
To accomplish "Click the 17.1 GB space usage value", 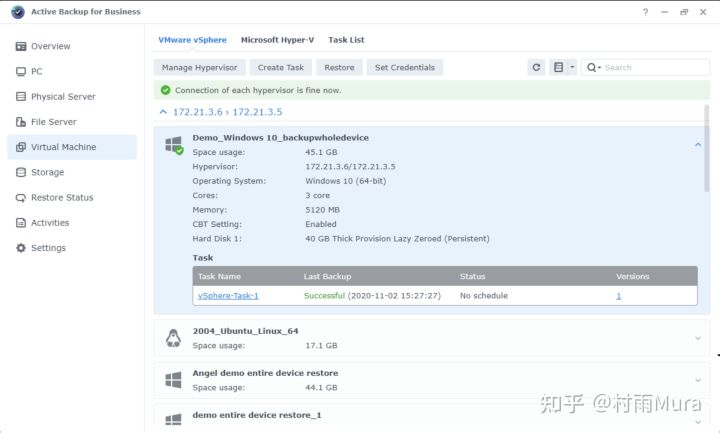I will coord(321,345).
